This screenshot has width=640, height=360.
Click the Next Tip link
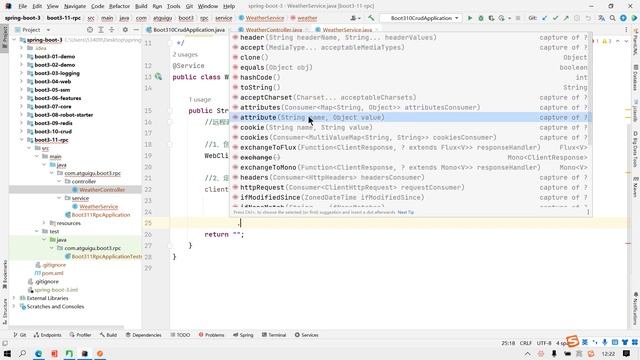coord(405,212)
